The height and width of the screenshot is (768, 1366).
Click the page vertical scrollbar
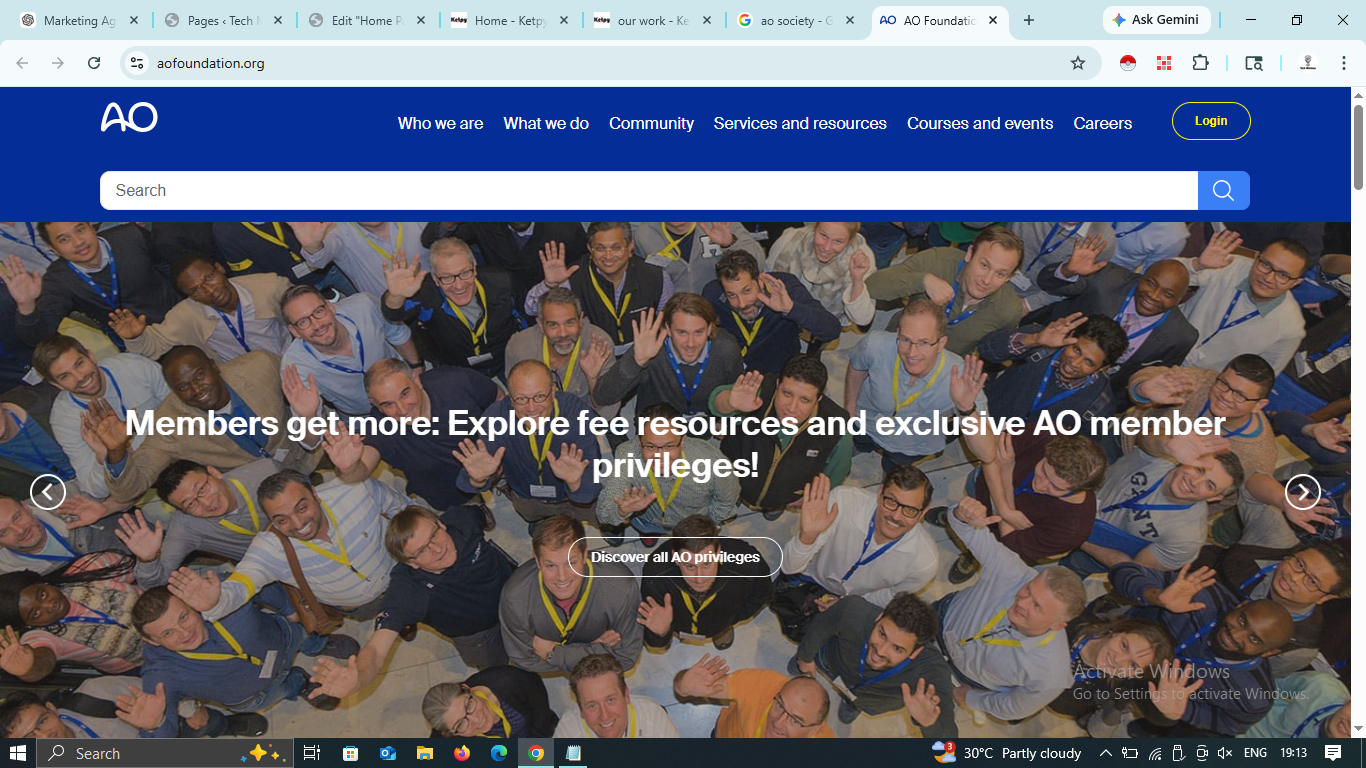tap(1358, 400)
